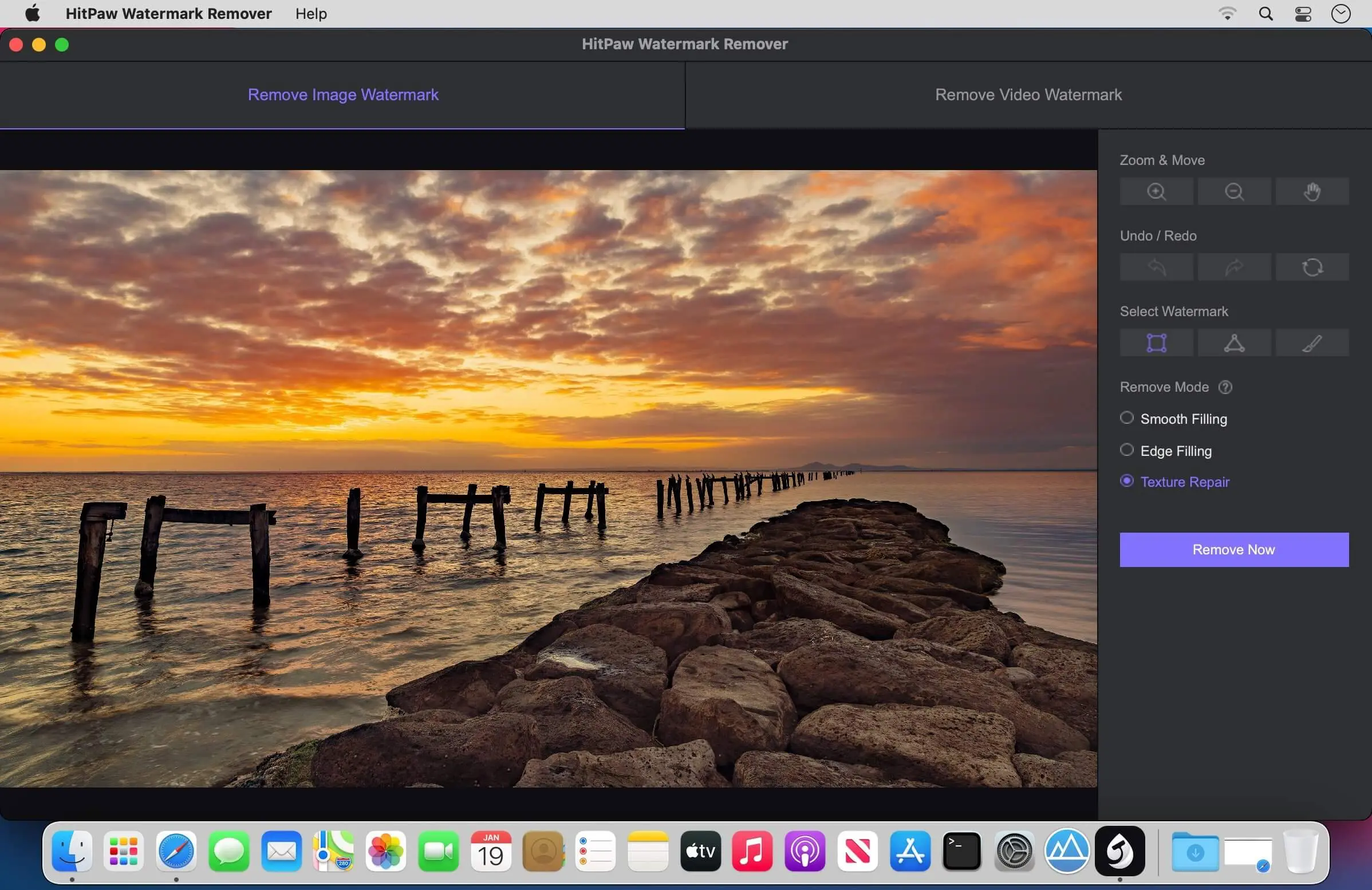Enable Smooth Filling remove mode

click(x=1126, y=418)
